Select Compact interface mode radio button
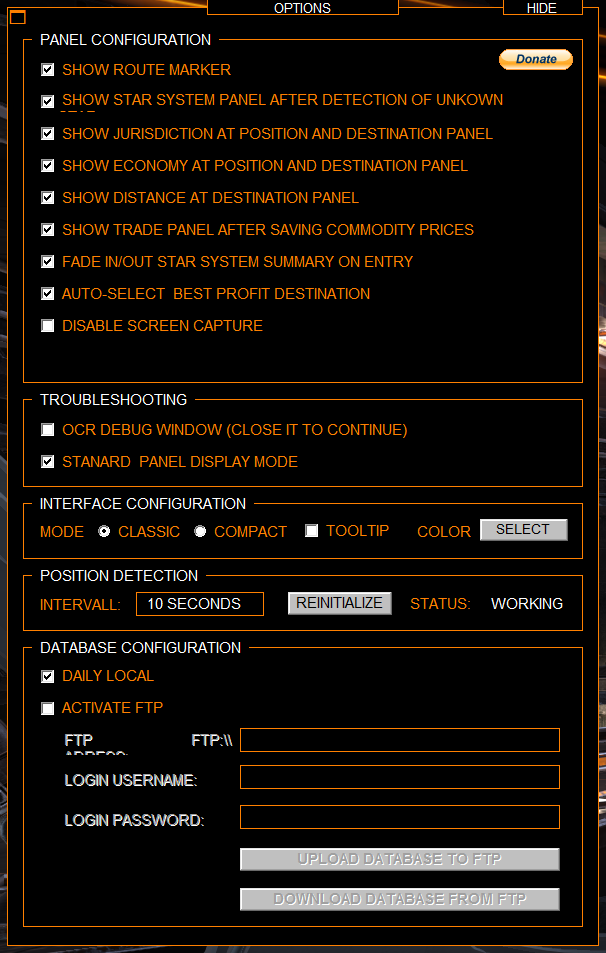The image size is (606, 953). [x=200, y=531]
